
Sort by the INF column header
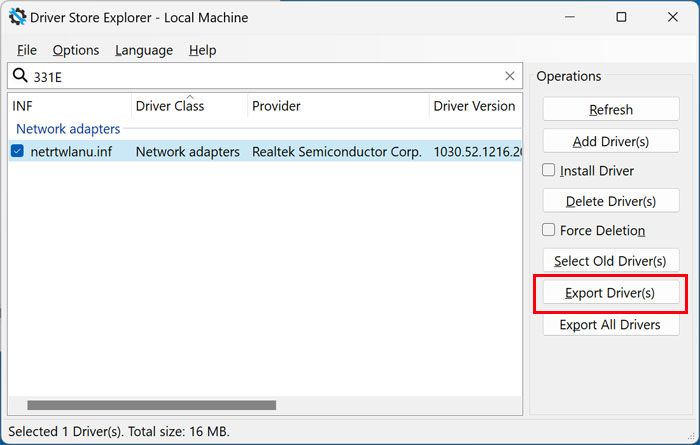tap(70, 106)
